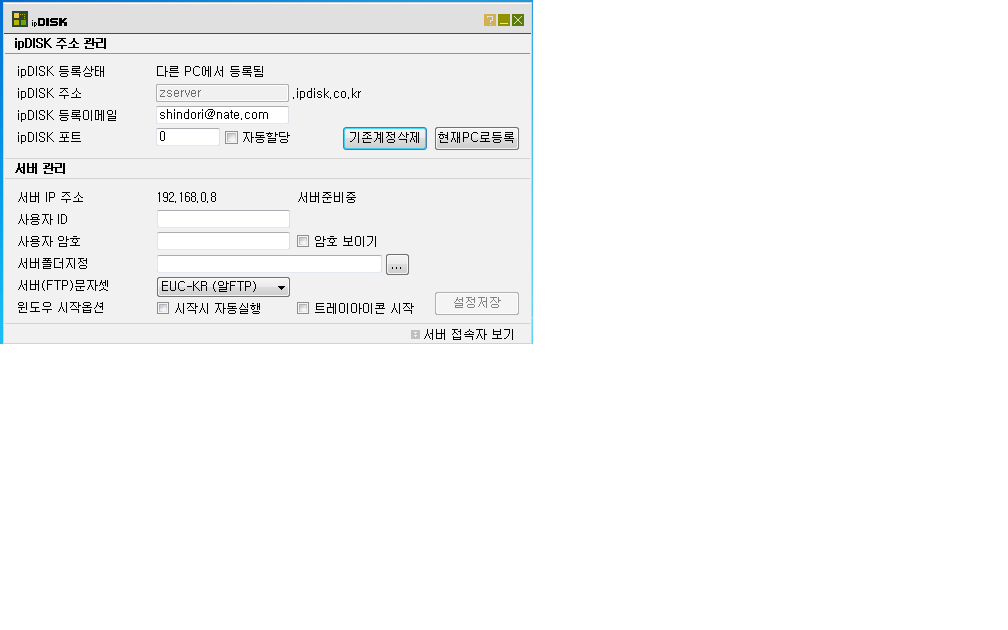
Task: Click the ipDISK 주소 field containing zserver
Action: point(222,93)
